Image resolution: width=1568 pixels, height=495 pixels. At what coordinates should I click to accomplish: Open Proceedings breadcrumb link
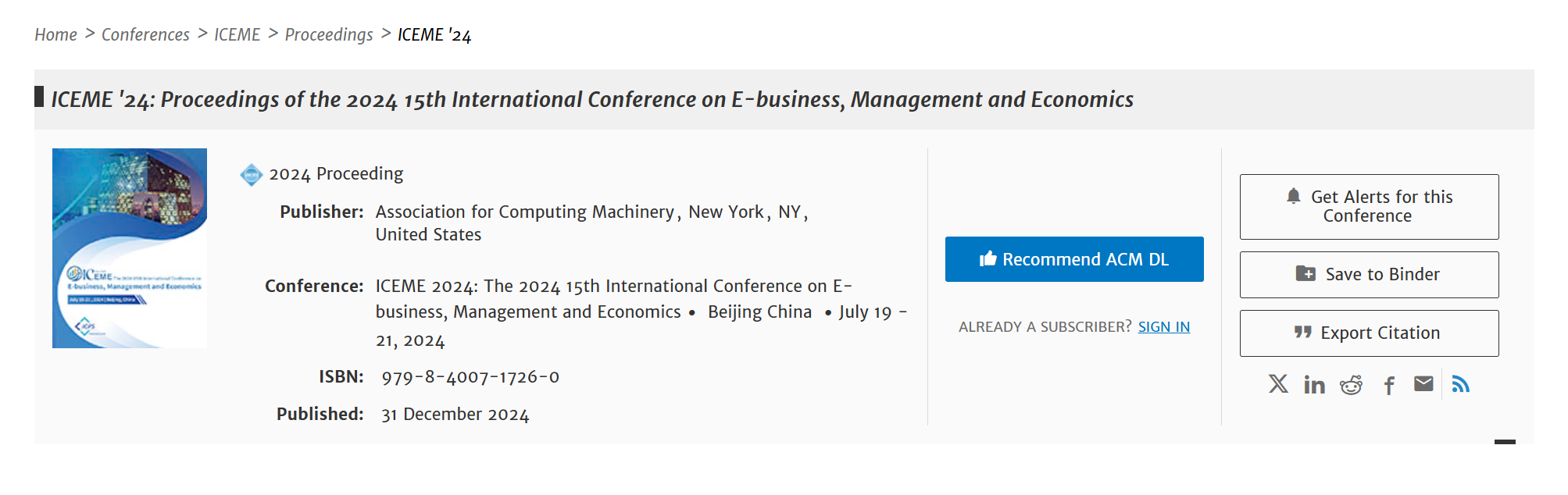(329, 35)
